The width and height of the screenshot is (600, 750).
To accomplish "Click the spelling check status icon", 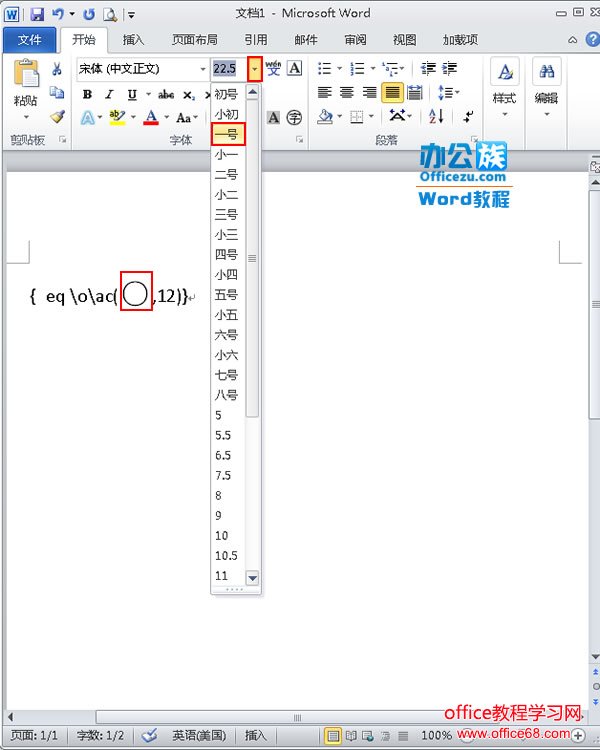I will click(x=149, y=735).
